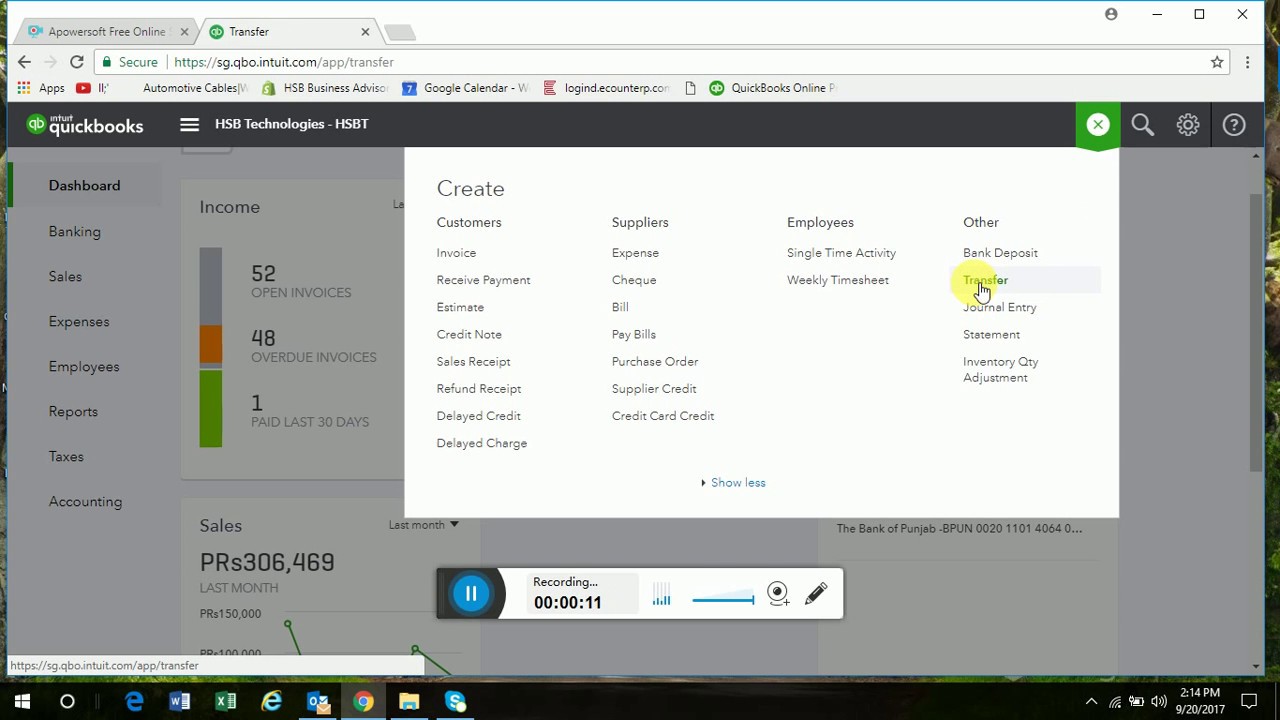1280x720 pixels.
Task: Create a new Invoice
Action: point(456,253)
